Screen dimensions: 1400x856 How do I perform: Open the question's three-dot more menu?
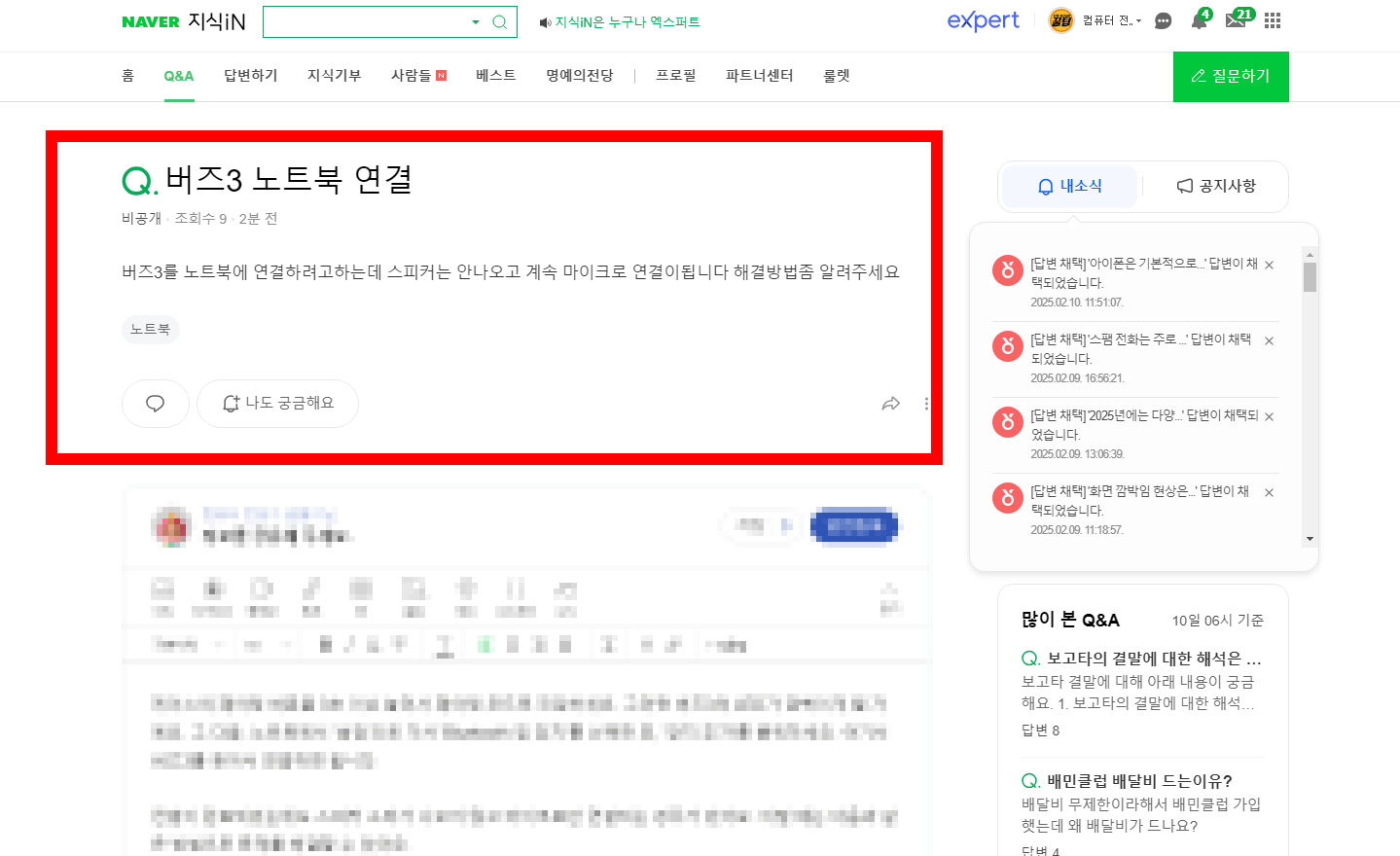(x=926, y=404)
